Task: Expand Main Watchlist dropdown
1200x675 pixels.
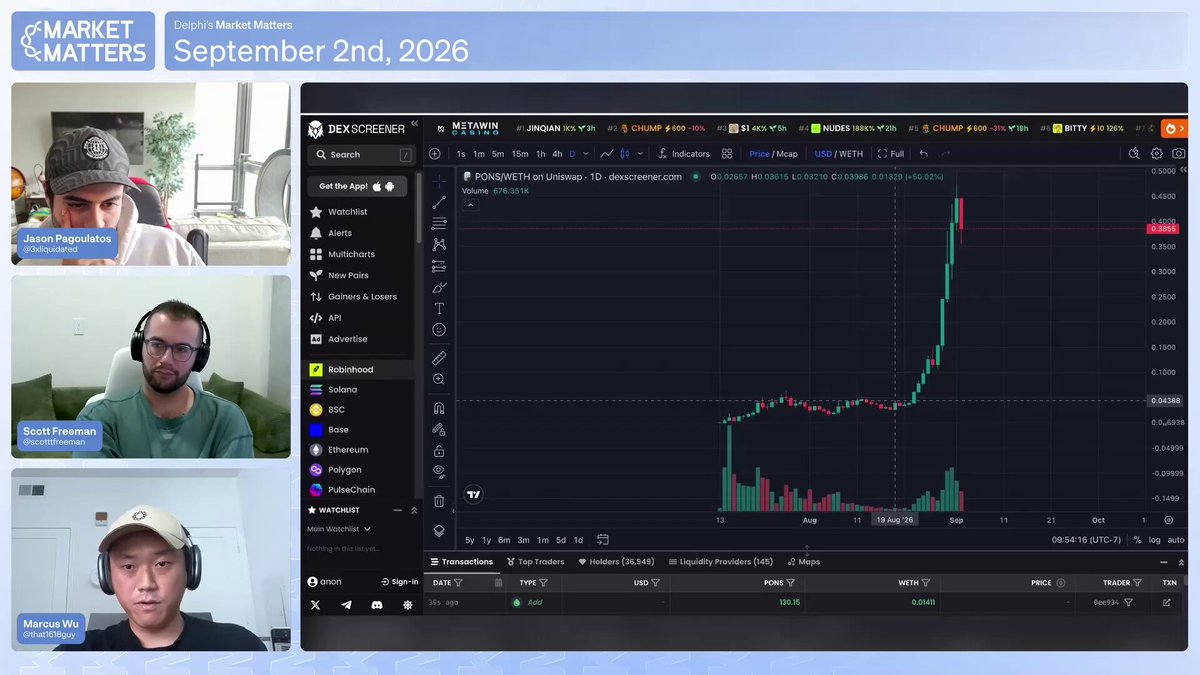Action: click(x=339, y=529)
